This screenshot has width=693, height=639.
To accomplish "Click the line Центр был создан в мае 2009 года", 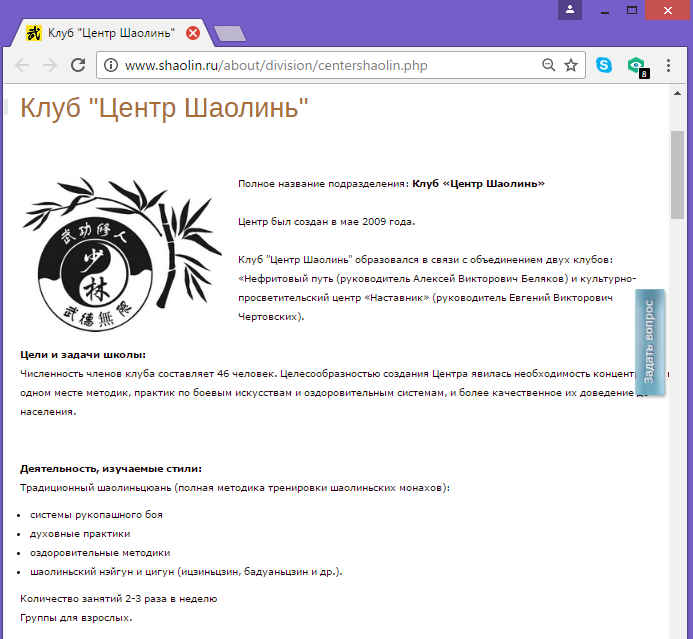I will pos(327,222).
